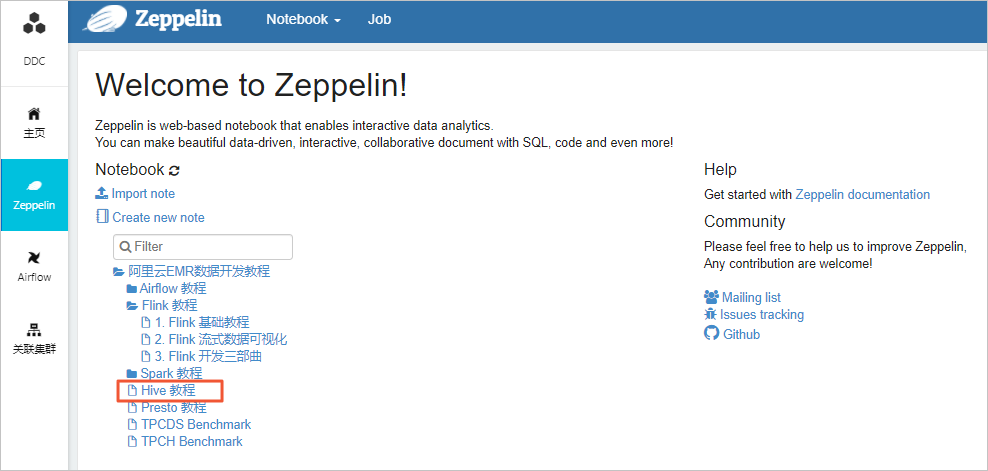Select the Zeppelin sidebar icon

click(x=34, y=186)
